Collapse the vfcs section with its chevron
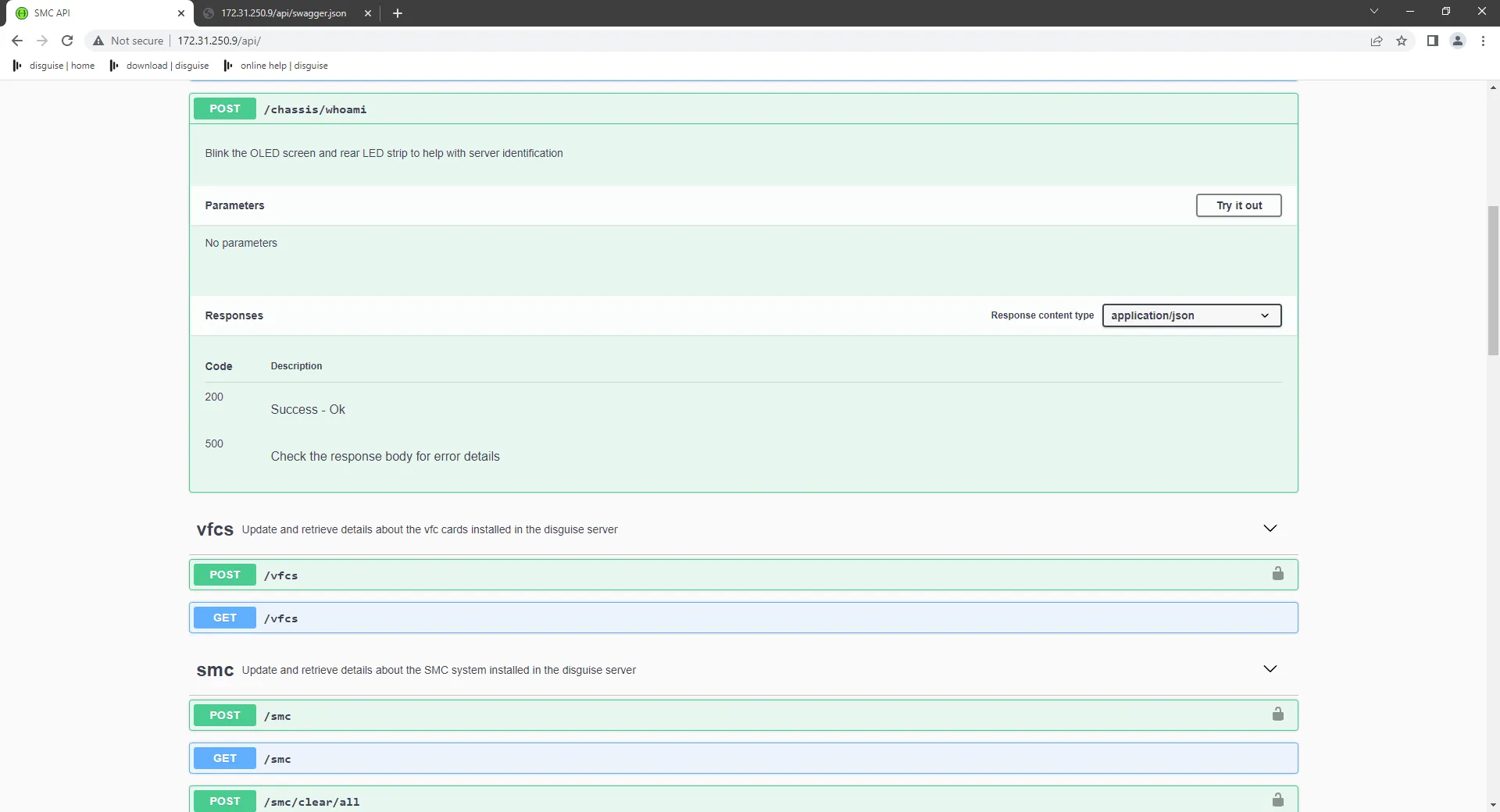 (x=1270, y=528)
